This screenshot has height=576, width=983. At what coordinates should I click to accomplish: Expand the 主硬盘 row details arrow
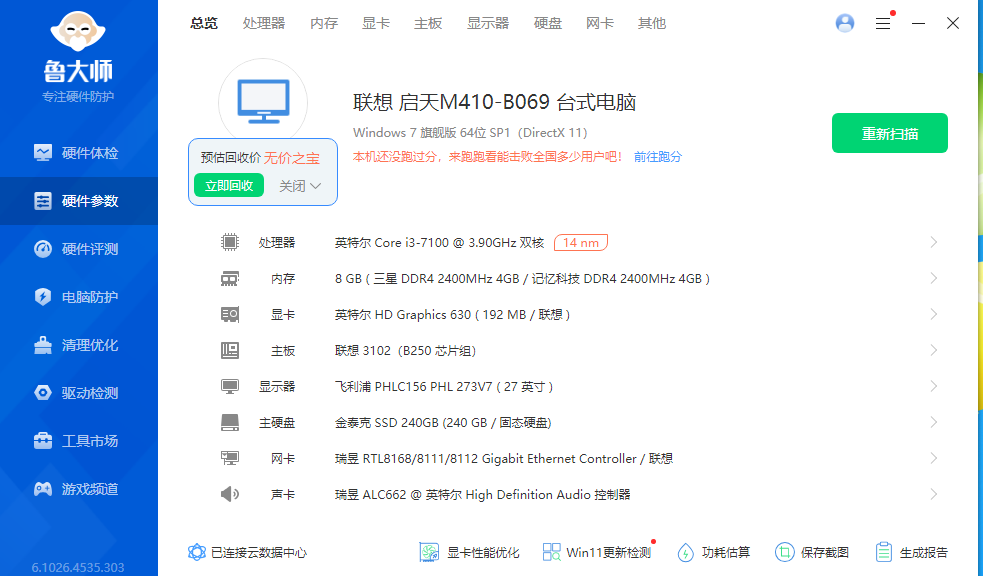coord(934,422)
